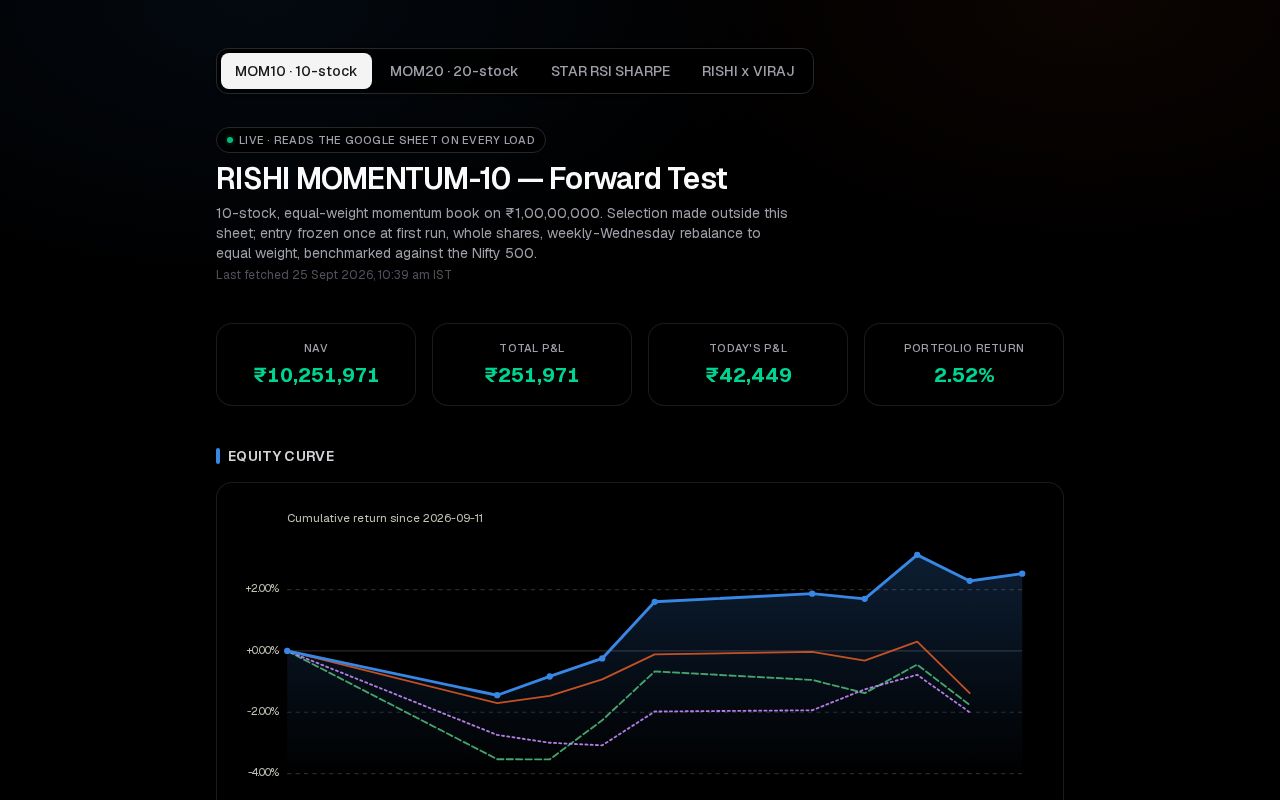
Task: Click the EQUITY CURVE section heading
Action: 281,456
